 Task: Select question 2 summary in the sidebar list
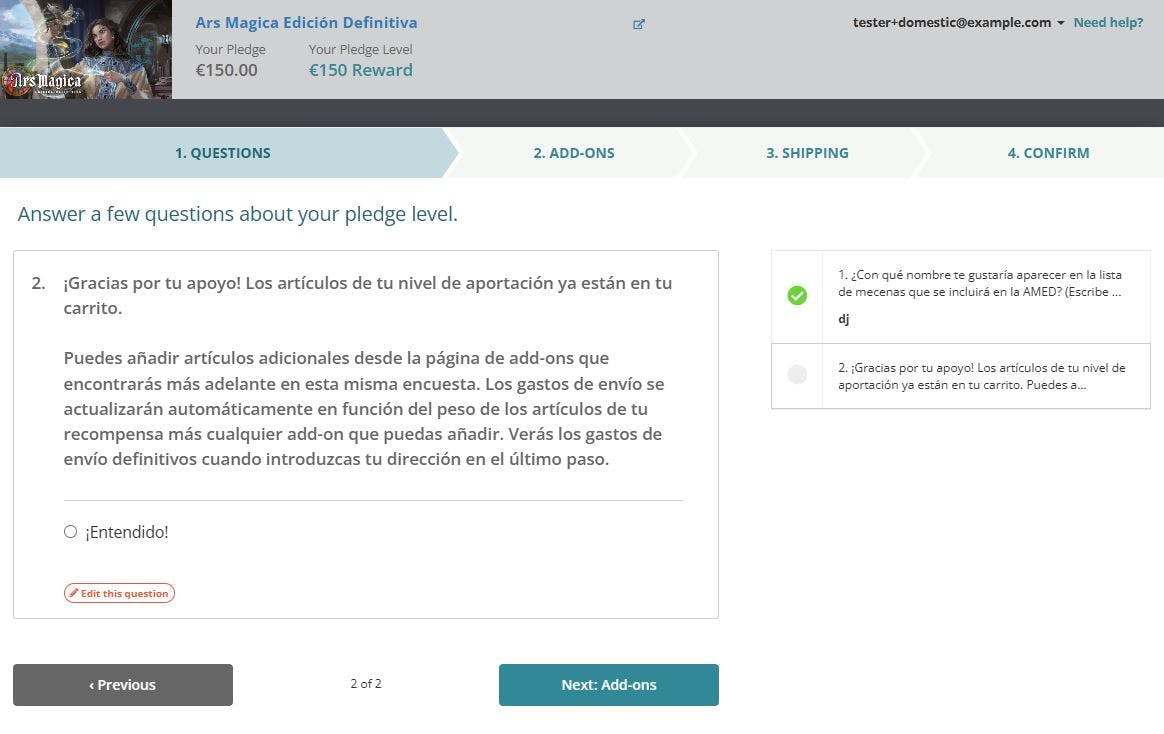coord(980,376)
